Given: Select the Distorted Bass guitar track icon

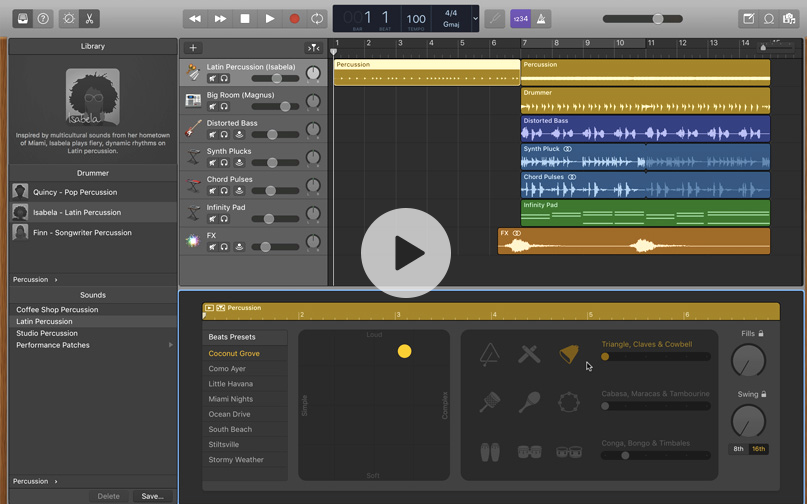Looking at the screenshot, I should (x=193, y=128).
